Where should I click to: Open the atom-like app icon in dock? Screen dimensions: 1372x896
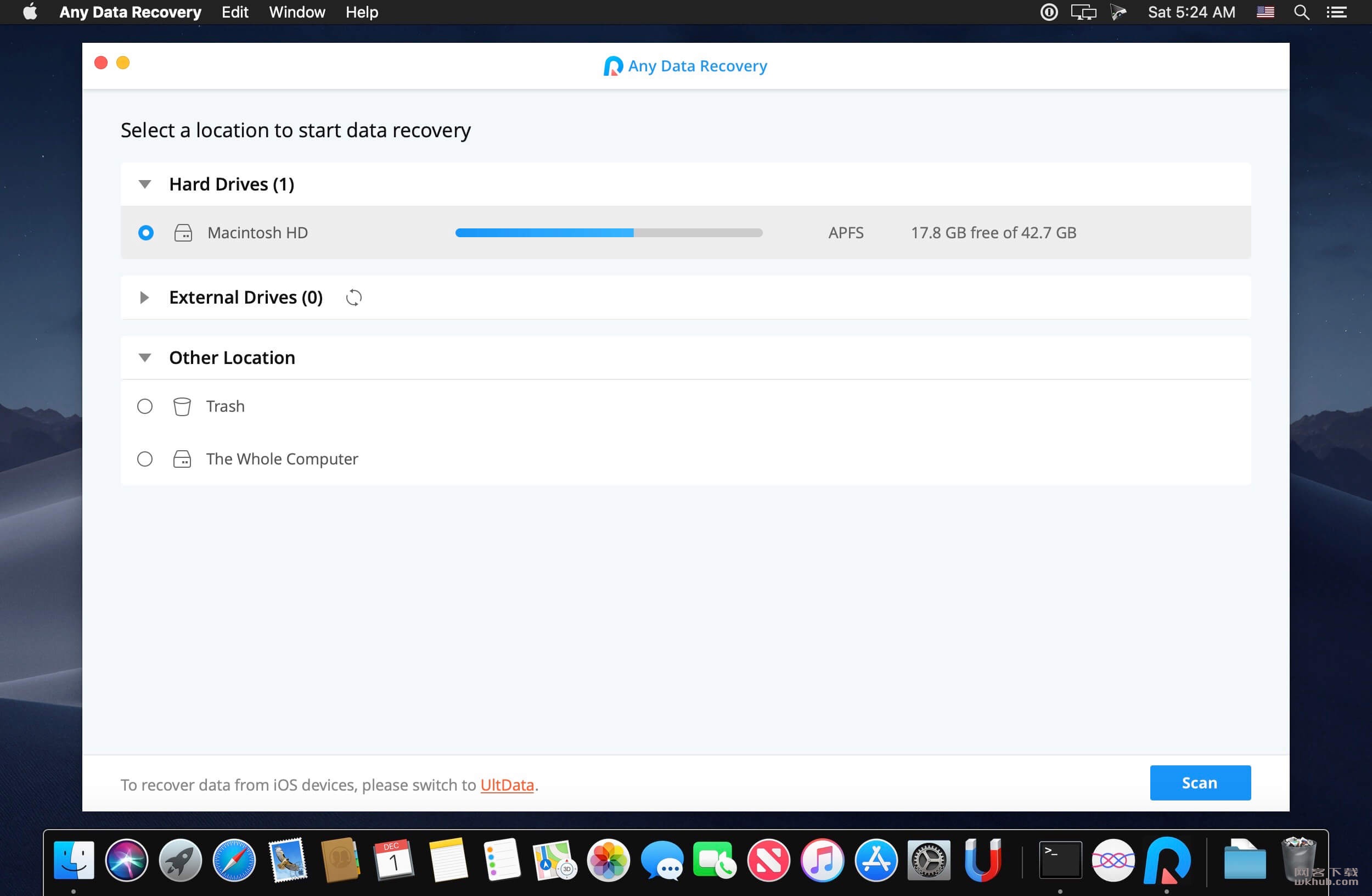pyautogui.click(x=1113, y=860)
